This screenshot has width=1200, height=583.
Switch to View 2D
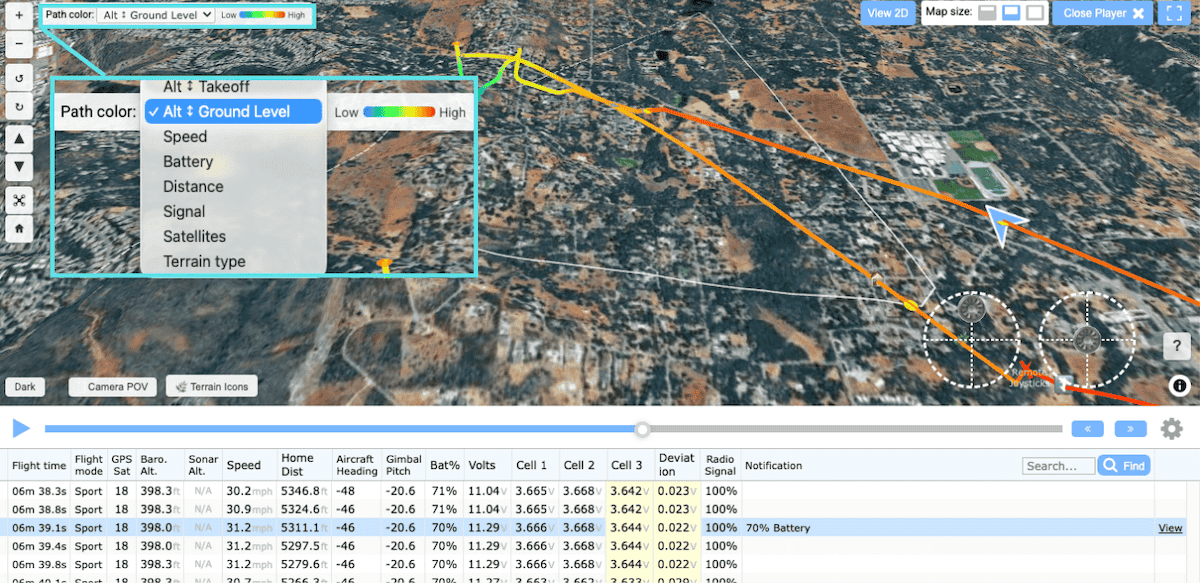887,13
